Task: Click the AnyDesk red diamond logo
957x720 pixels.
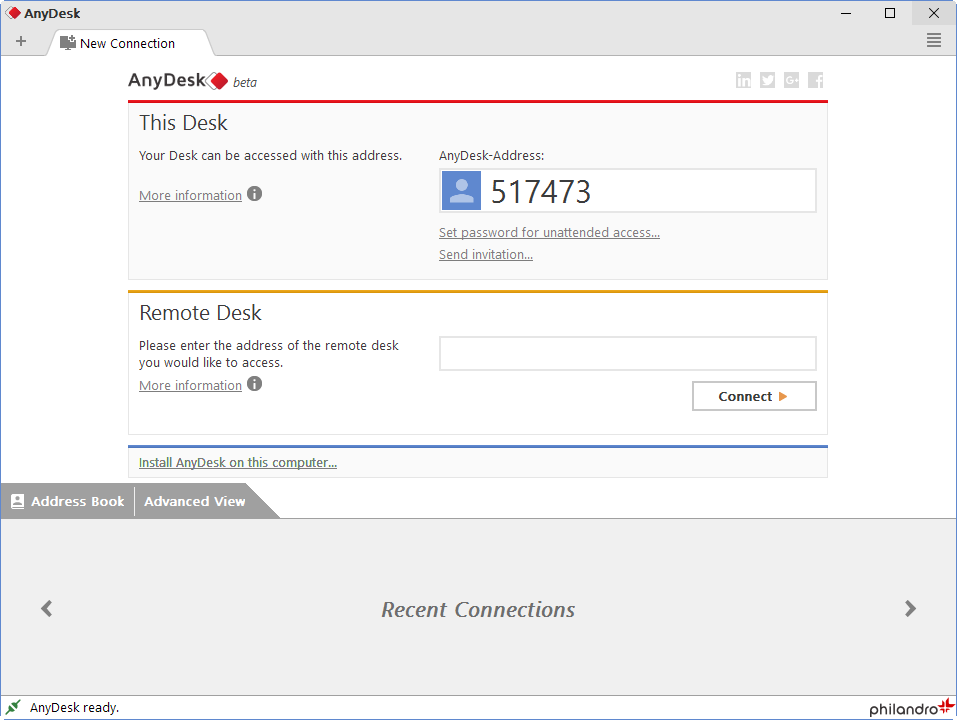Action: [x=217, y=81]
